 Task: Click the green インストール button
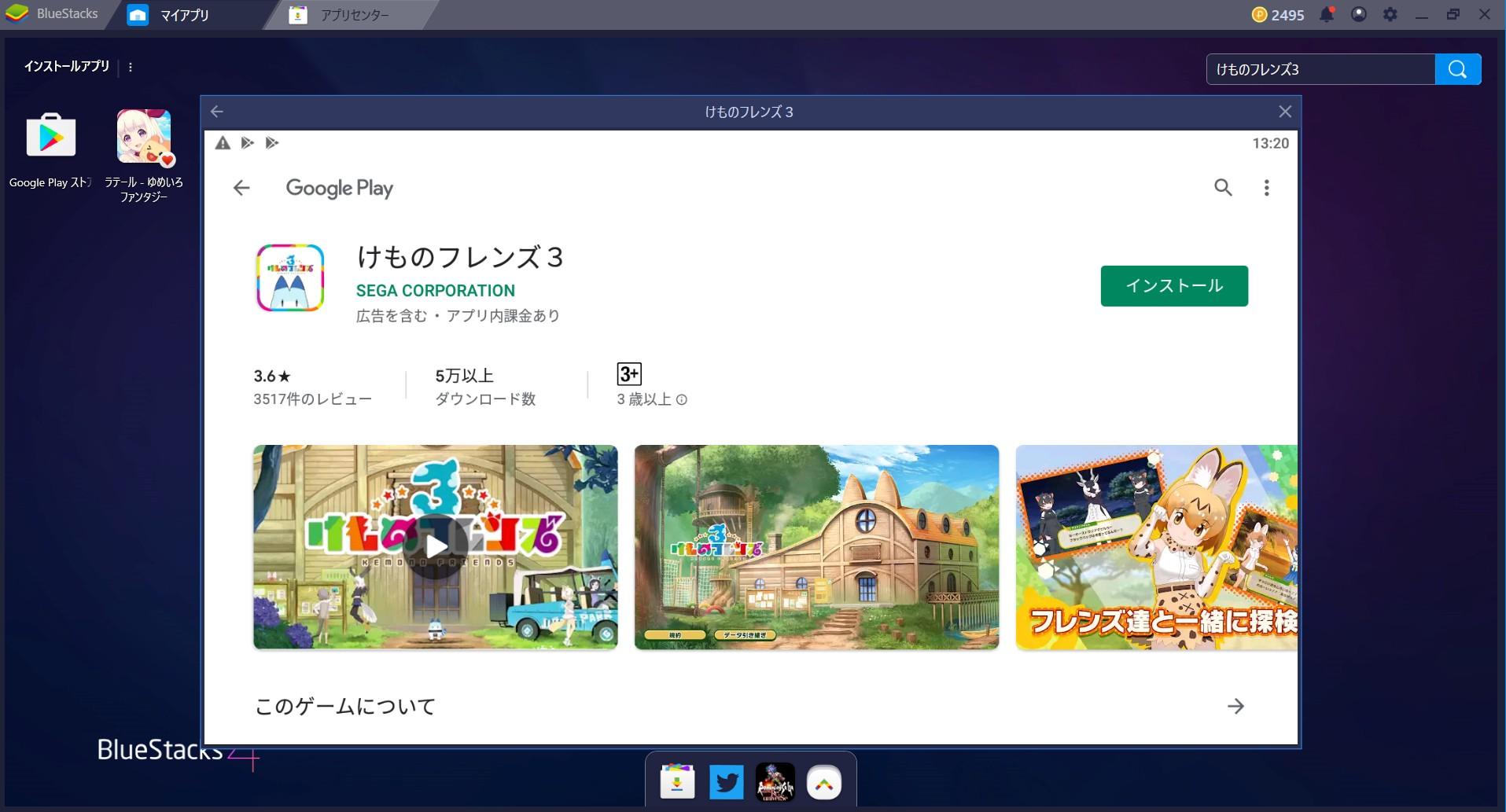click(x=1174, y=285)
